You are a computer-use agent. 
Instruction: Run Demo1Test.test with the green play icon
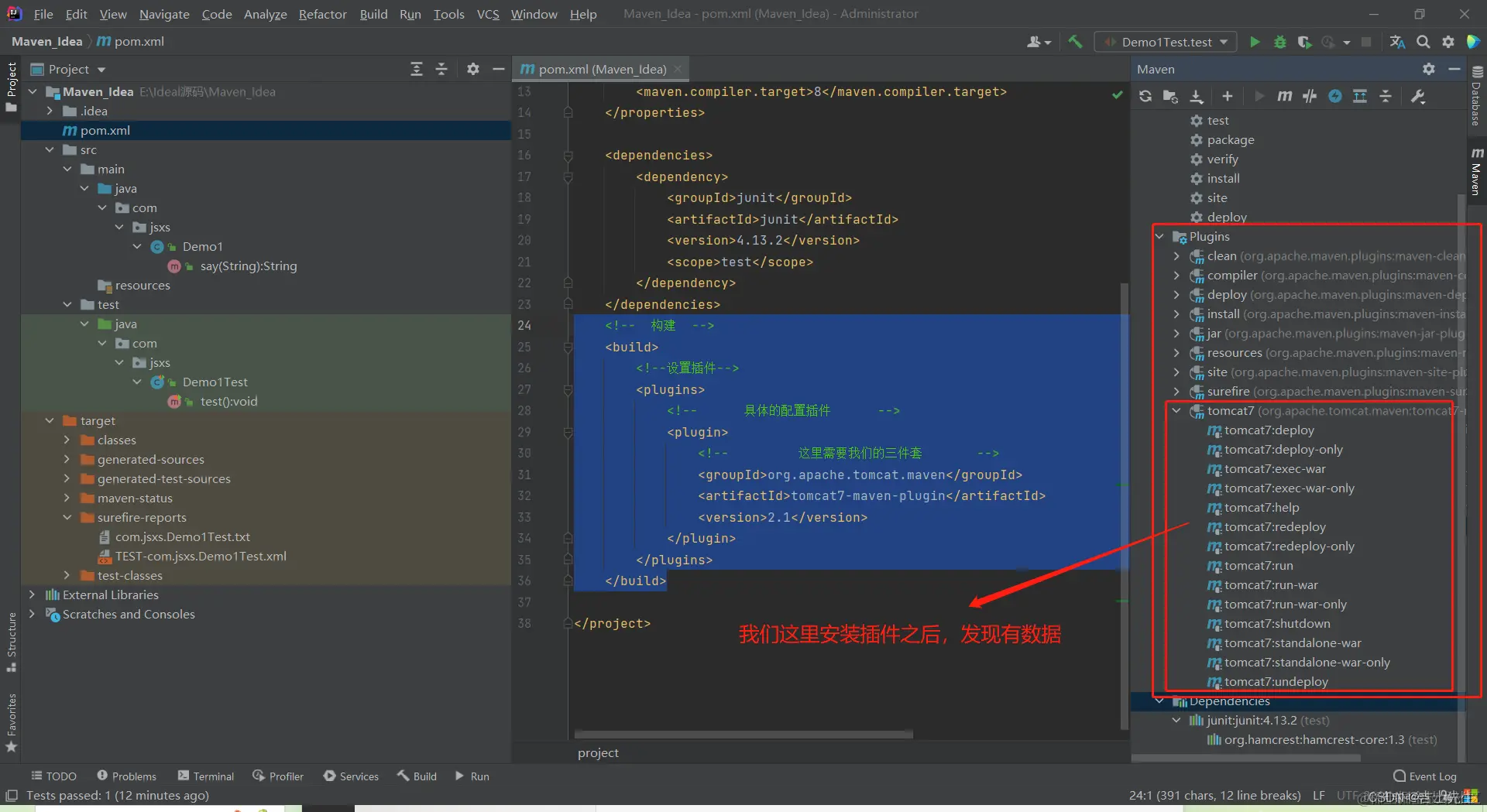tap(1255, 42)
